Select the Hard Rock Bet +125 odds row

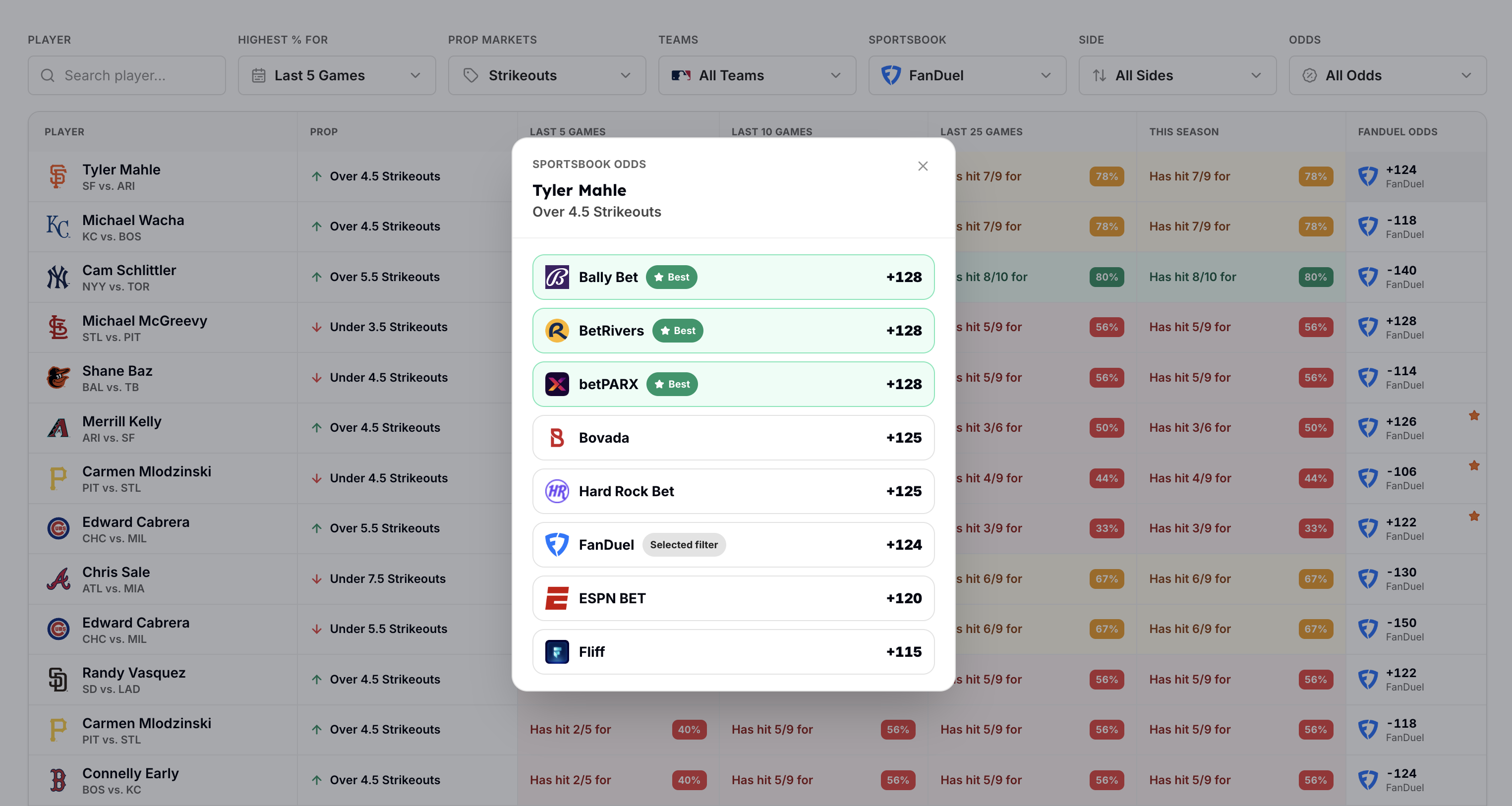click(x=733, y=491)
